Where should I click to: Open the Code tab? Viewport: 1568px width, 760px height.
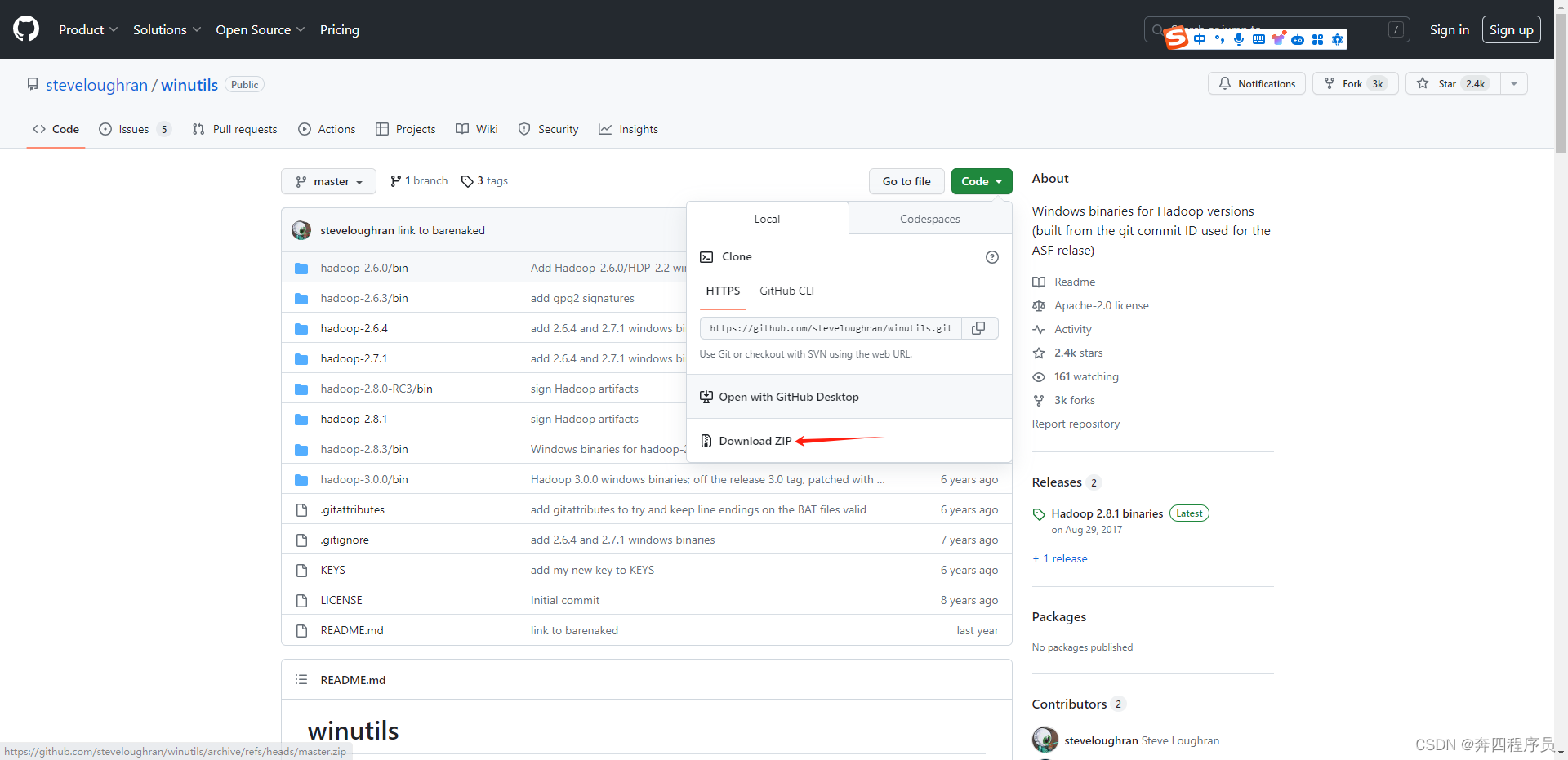pyautogui.click(x=56, y=129)
